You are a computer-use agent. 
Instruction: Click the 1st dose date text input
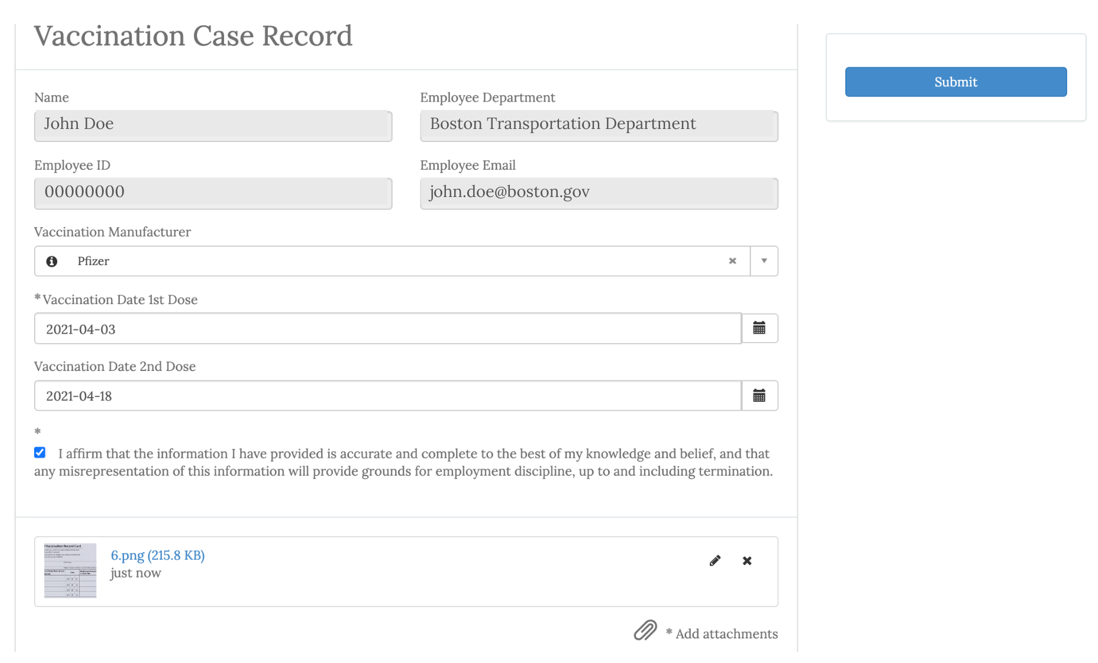pyautogui.click(x=387, y=329)
